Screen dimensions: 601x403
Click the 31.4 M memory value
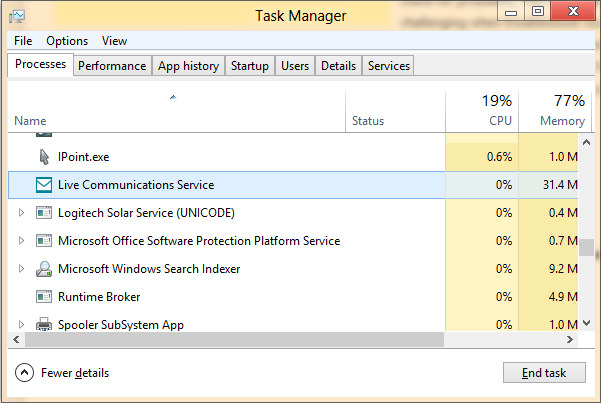coord(560,185)
